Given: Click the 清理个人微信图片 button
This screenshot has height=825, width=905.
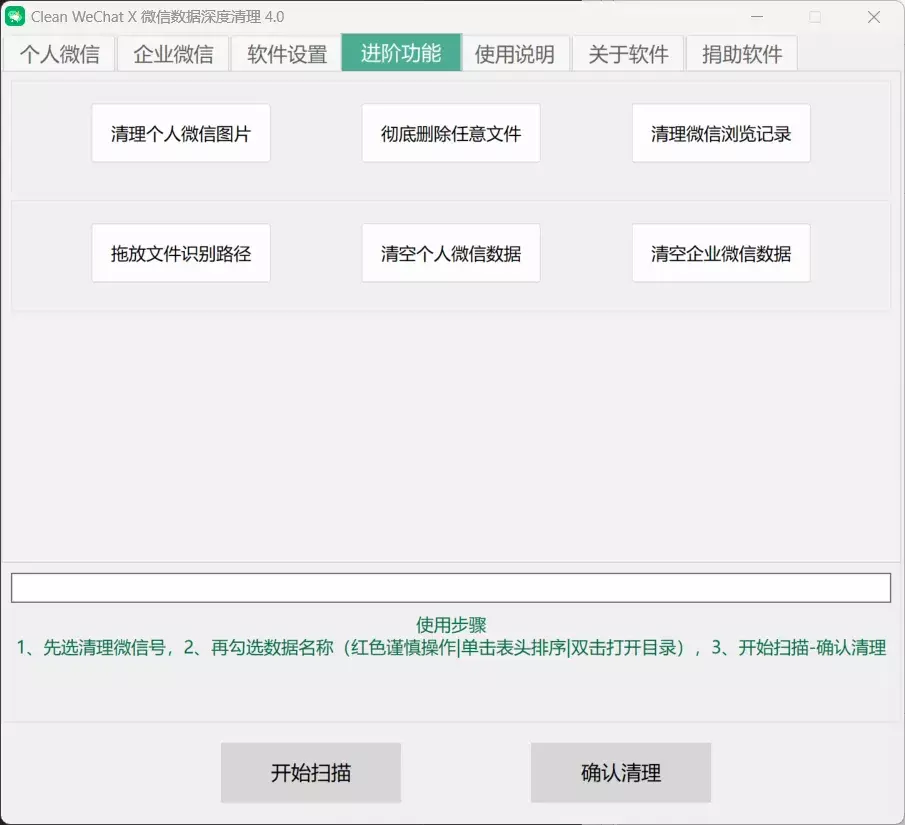Looking at the screenshot, I should tap(181, 133).
